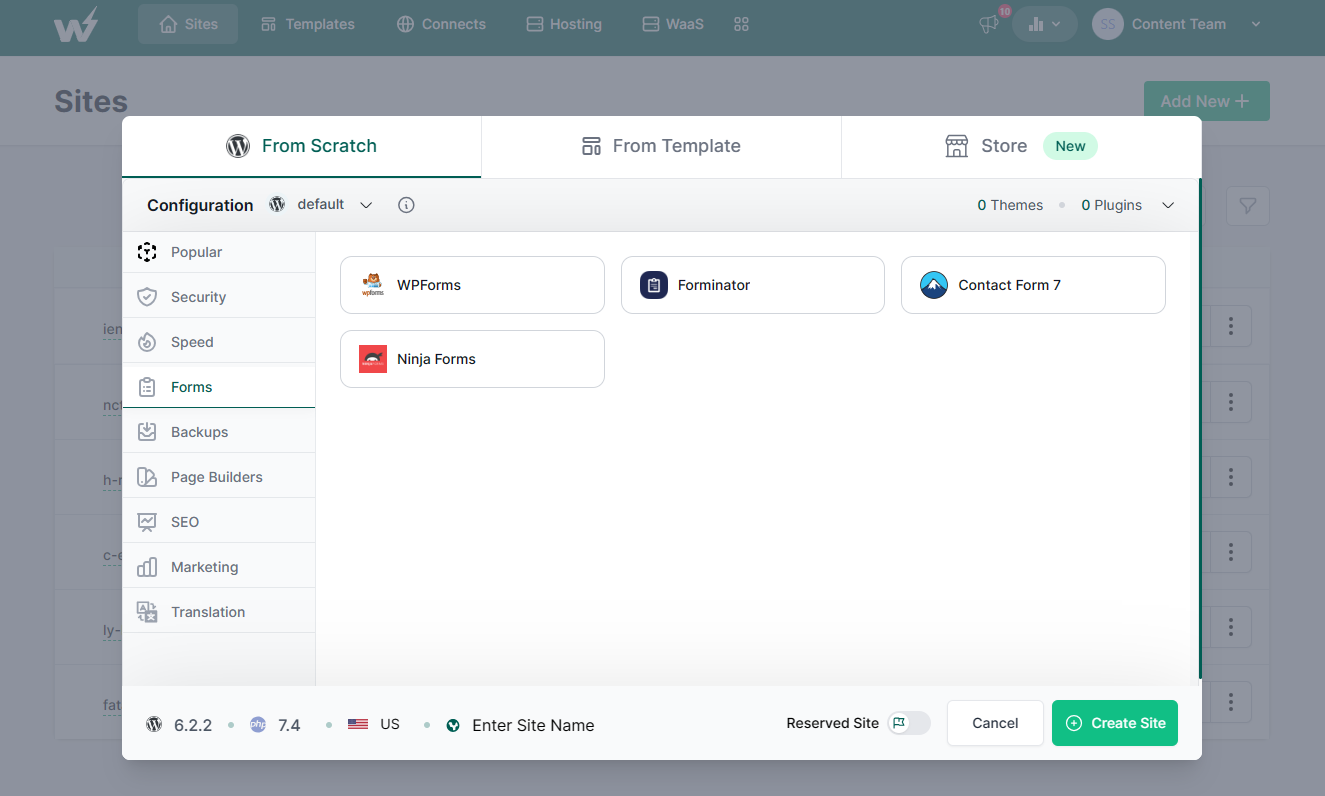The height and width of the screenshot is (796, 1325).
Task: Click the Sites page heading
Action: (x=91, y=101)
